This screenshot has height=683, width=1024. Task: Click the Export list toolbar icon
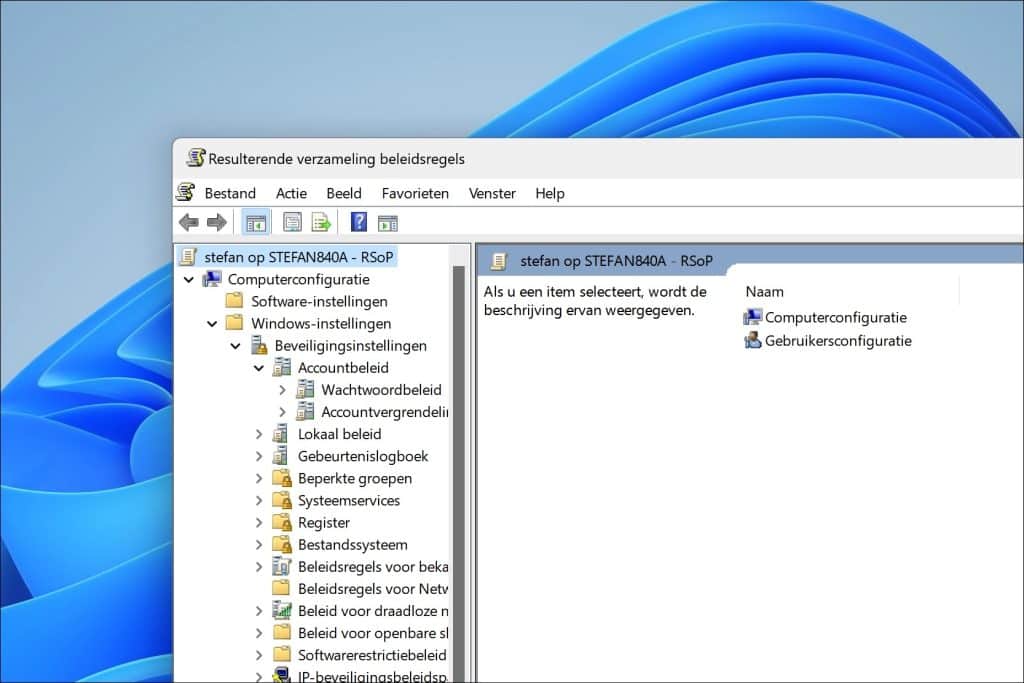[321, 223]
